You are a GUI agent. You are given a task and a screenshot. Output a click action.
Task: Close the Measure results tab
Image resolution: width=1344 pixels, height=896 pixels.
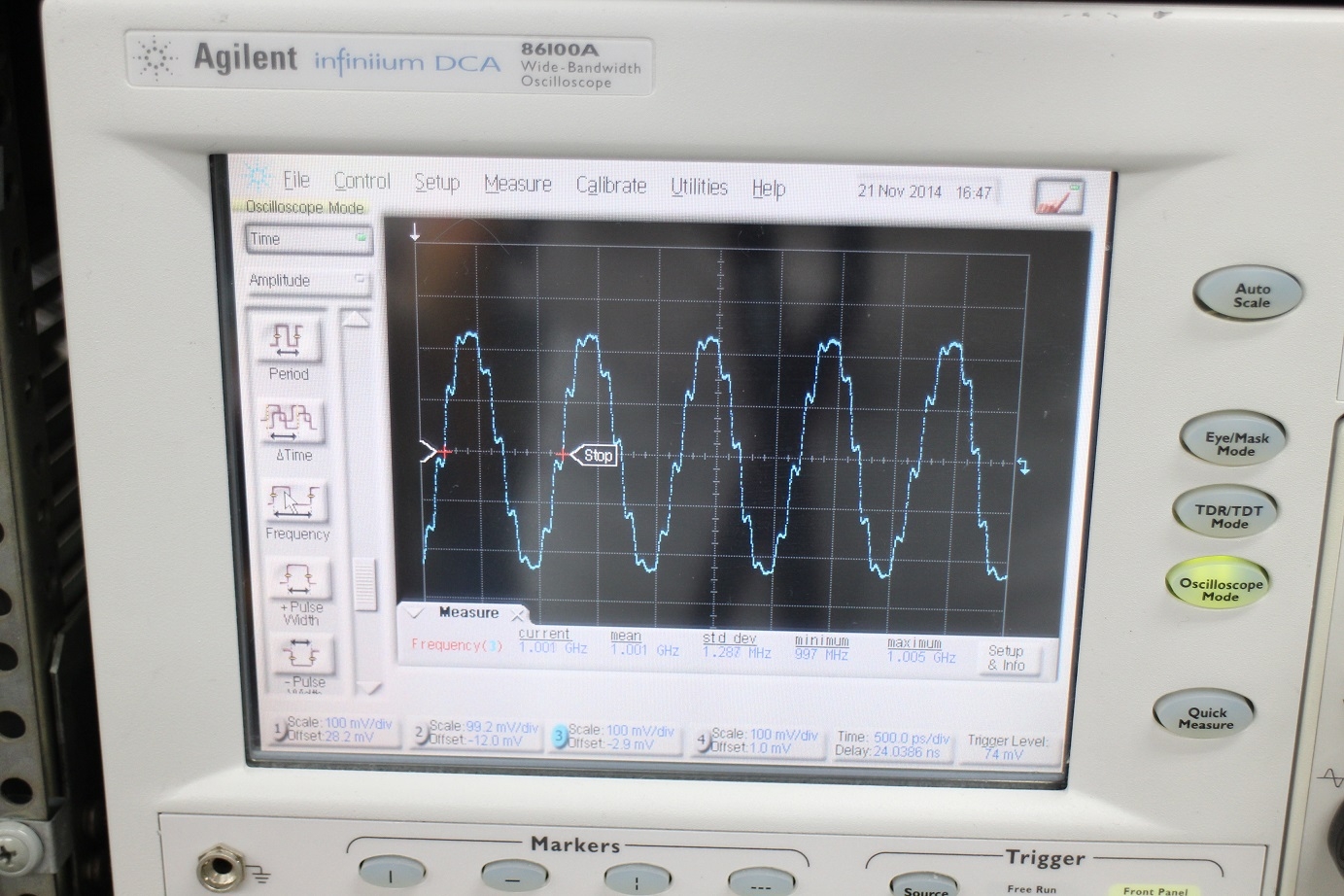pos(518,615)
